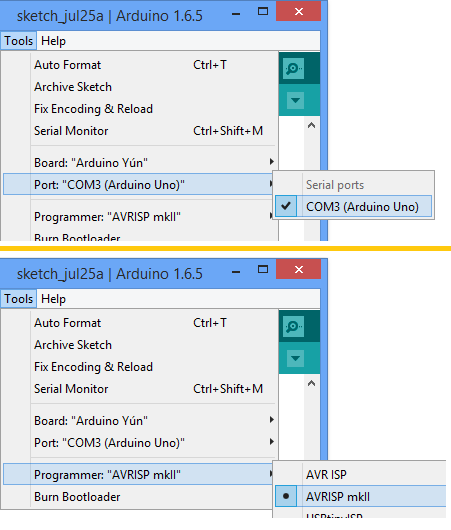
Task: Select AVR ISP programmer option
Action: [360, 475]
